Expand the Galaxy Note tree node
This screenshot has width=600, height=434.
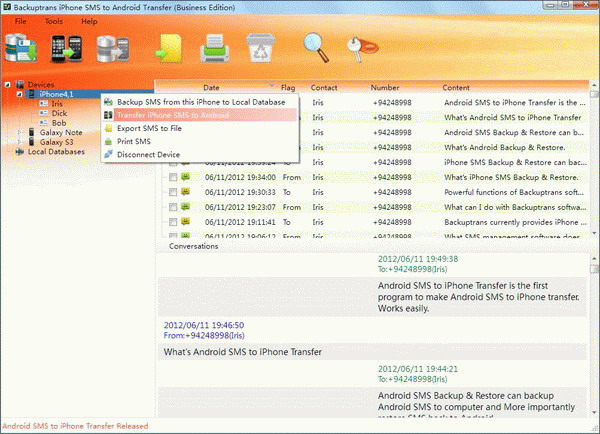[x=19, y=132]
